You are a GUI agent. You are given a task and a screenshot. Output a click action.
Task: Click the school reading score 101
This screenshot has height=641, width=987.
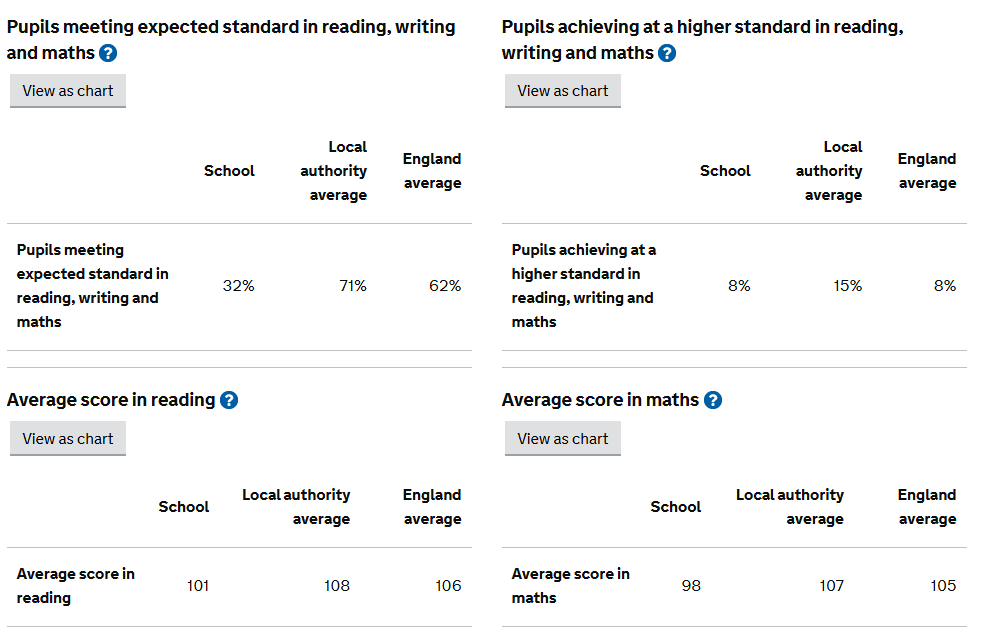pos(198,586)
